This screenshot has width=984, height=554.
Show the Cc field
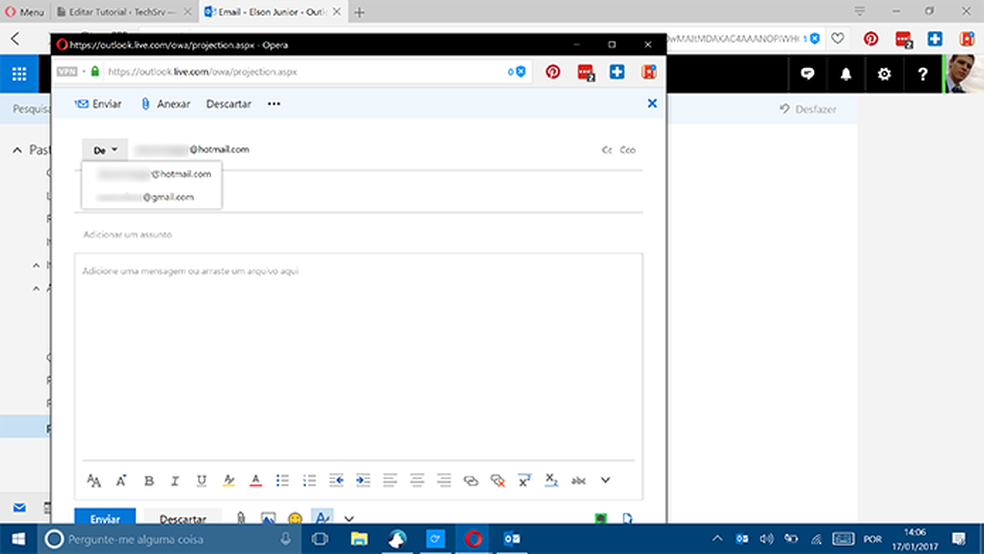[606, 150]
